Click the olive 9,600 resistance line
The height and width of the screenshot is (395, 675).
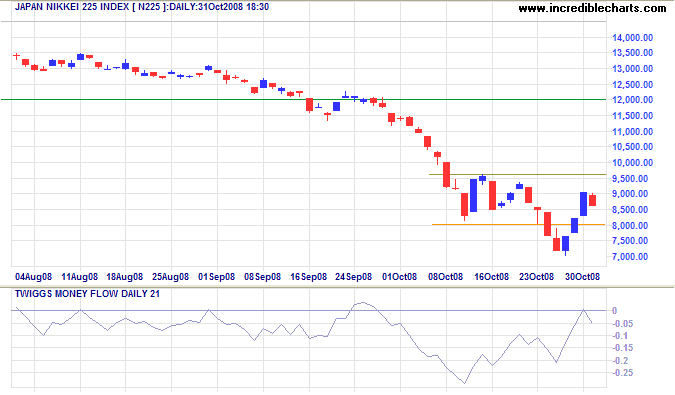point(517,174)
